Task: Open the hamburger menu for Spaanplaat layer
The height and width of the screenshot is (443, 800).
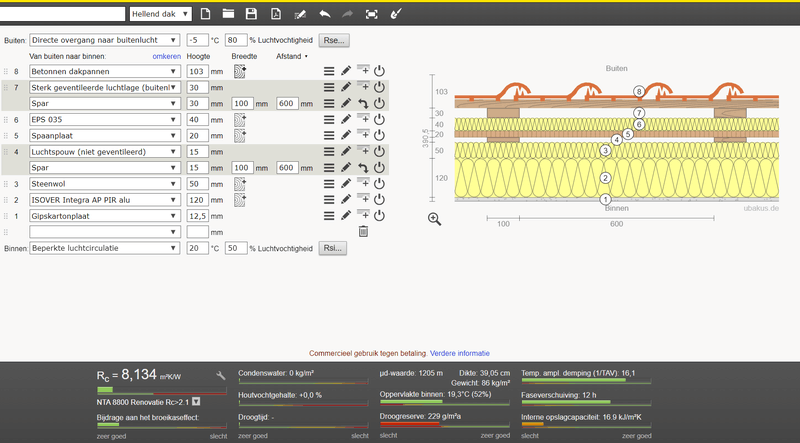Action: coord(328,136)
